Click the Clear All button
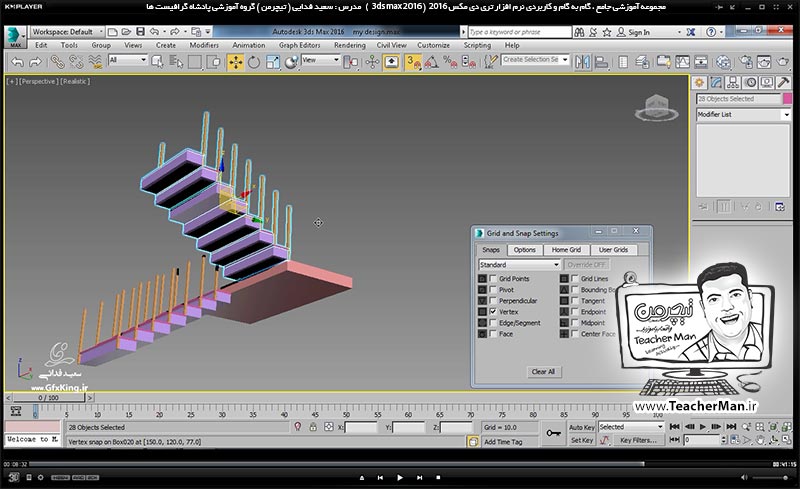 click(543, 372)
